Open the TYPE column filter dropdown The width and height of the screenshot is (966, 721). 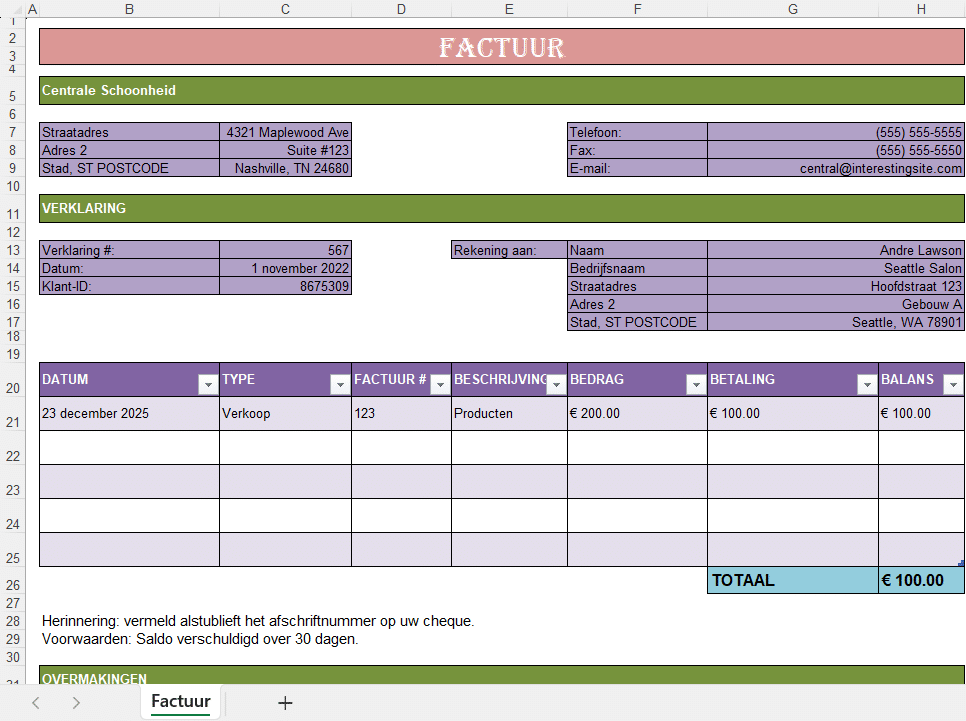point(340,383)
